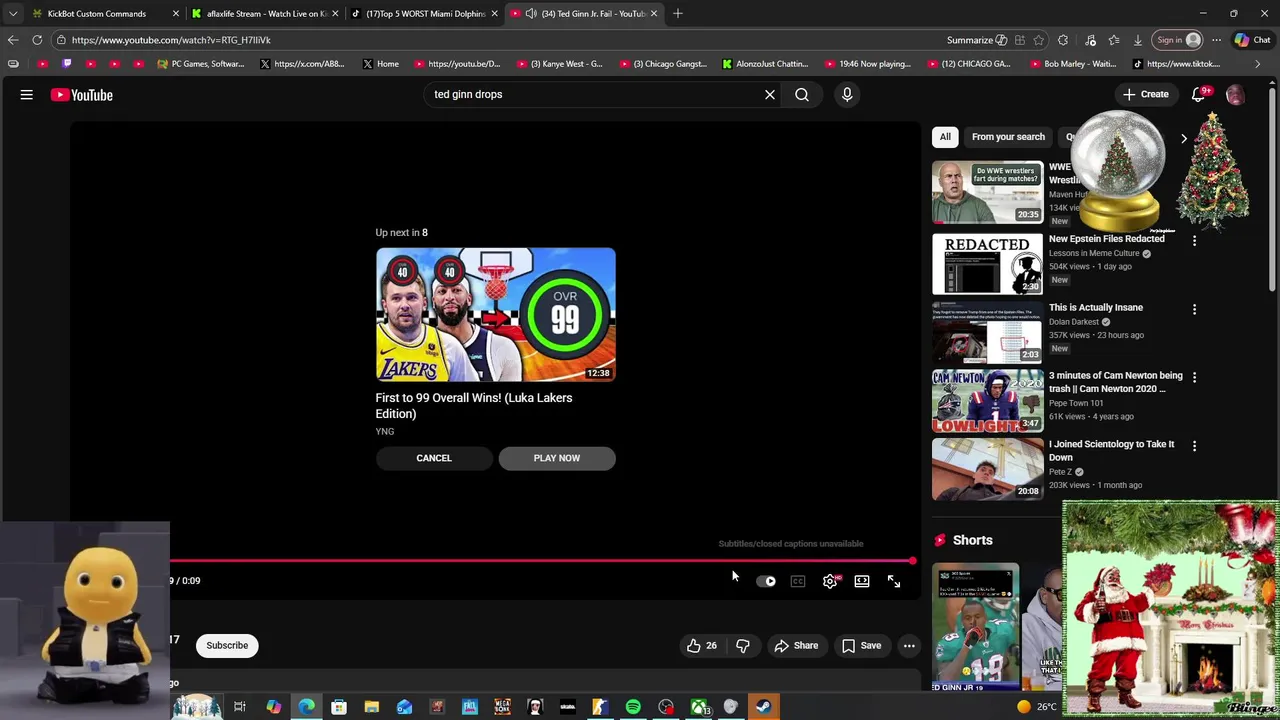
Task: Click Play Now for next video
Action: click(x=557, y=458)
